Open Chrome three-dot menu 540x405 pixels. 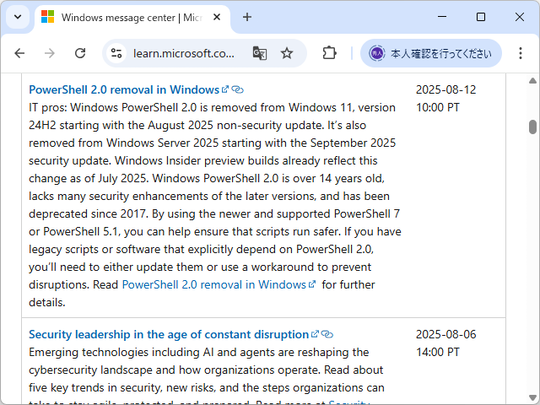[520, 53]
